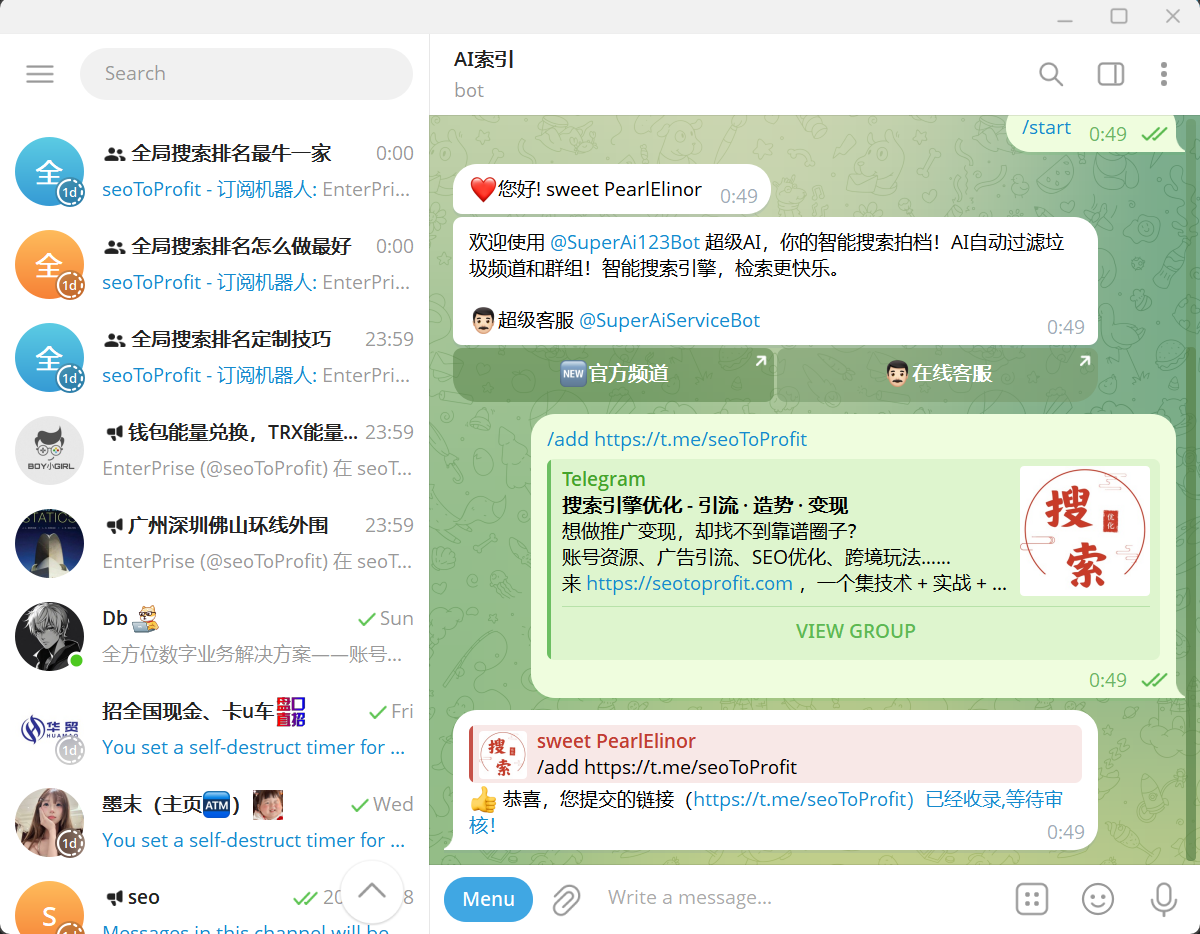1200x934 pixels.
Task: Open the bot commands keyboard icon
Action: 1031,899
